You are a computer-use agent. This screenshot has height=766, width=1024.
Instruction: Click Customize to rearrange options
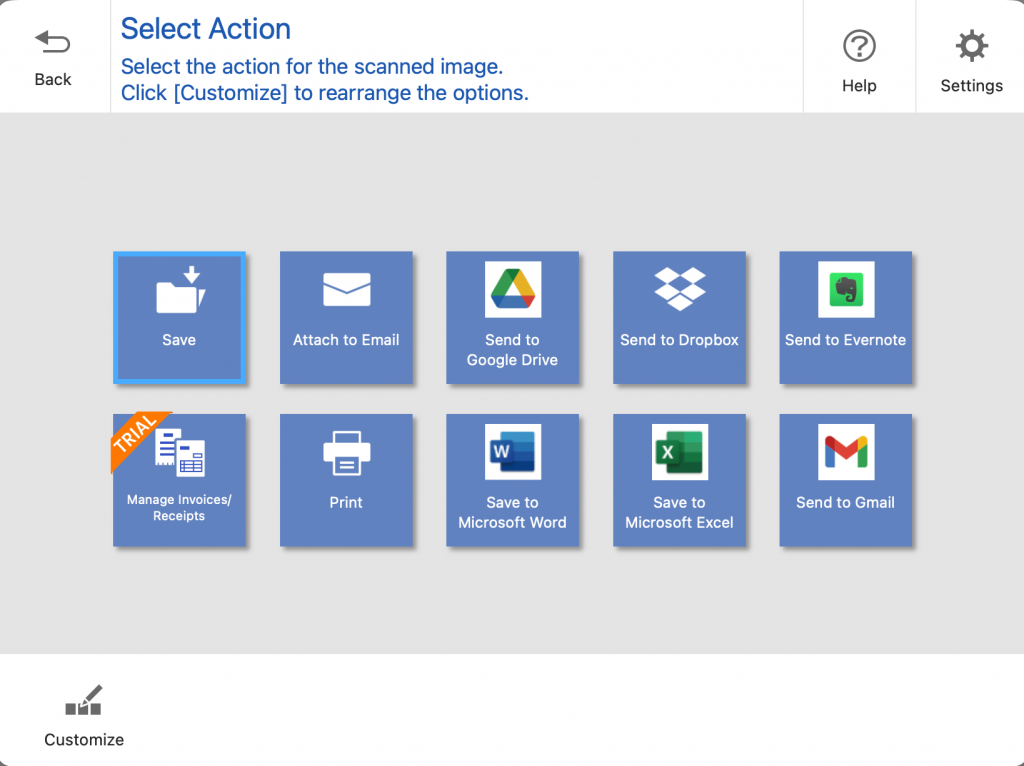84,716
